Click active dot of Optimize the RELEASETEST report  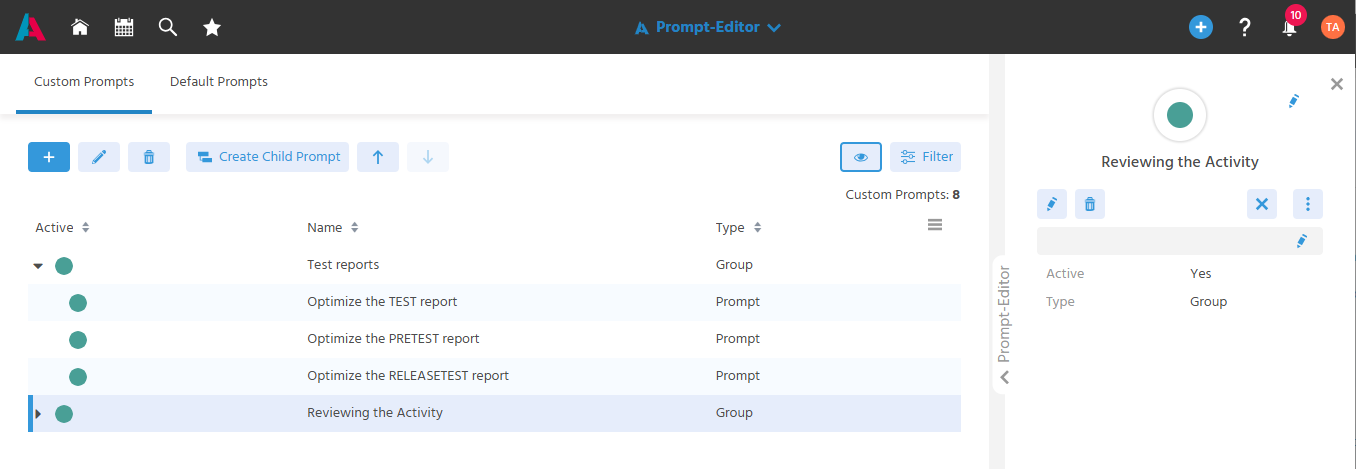78,377
